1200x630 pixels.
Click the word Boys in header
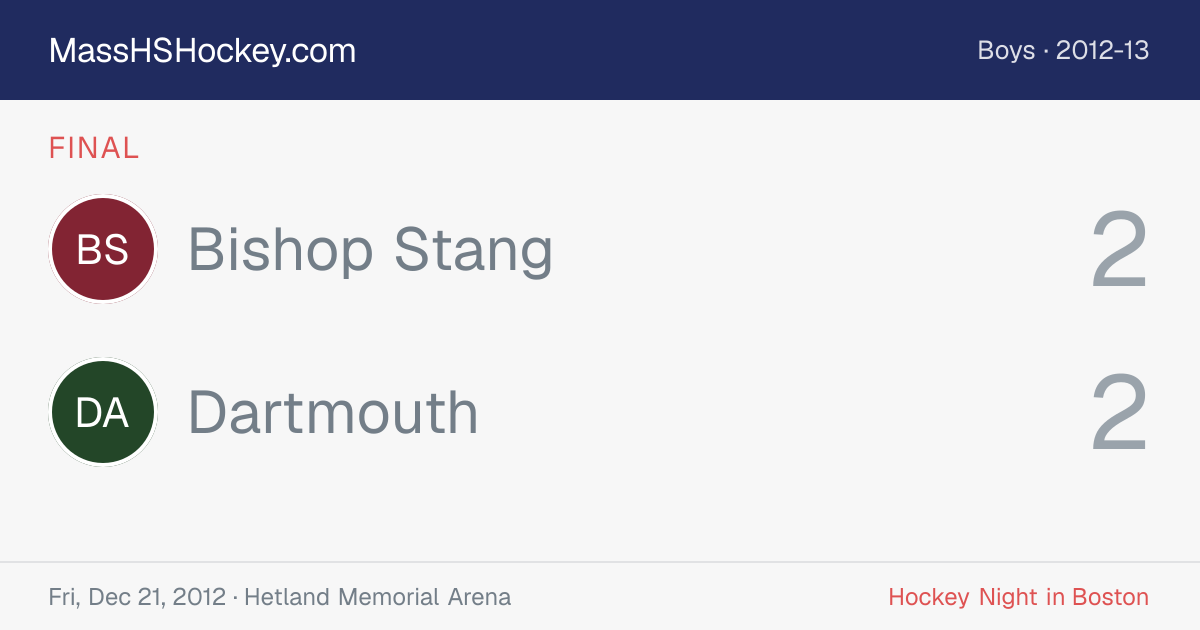pyautogui.click(x=1006, y=50)
